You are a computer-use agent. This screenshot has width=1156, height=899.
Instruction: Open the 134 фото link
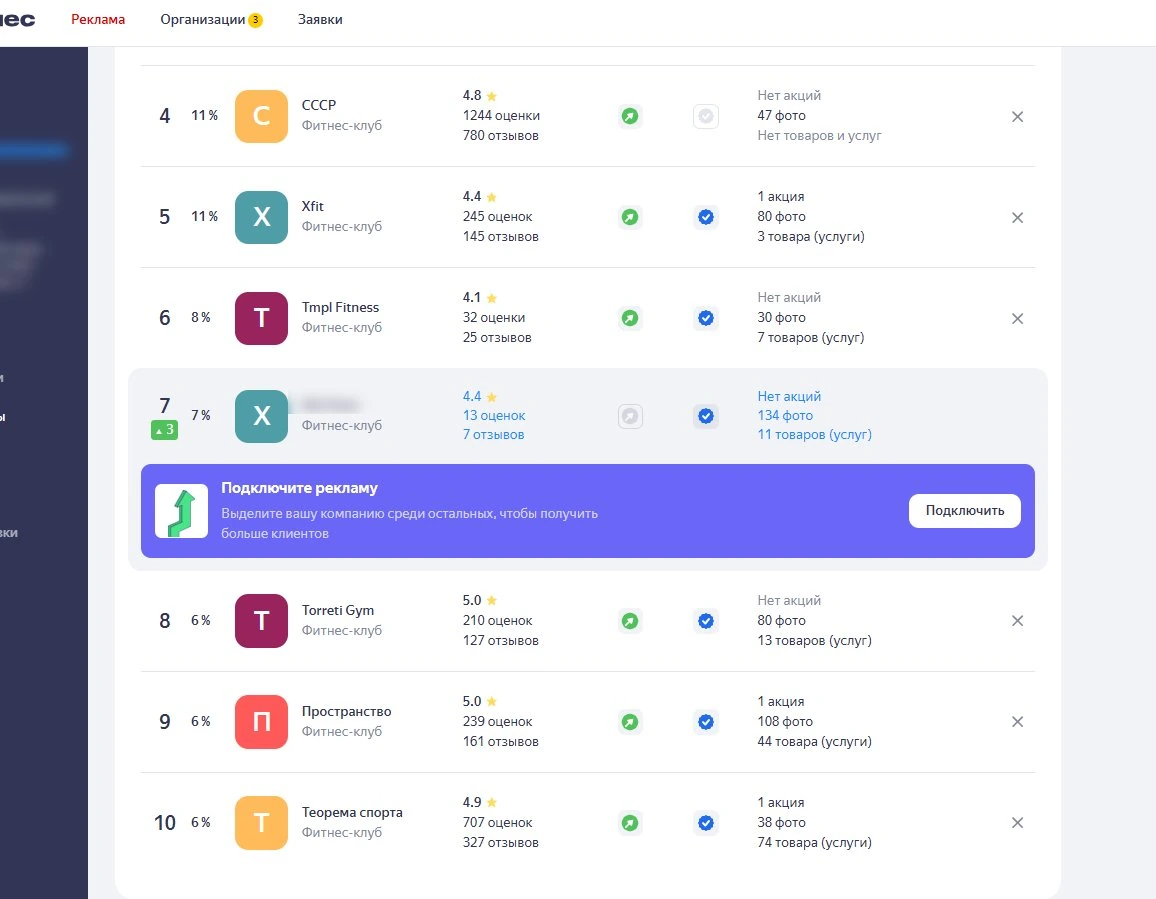785,416
